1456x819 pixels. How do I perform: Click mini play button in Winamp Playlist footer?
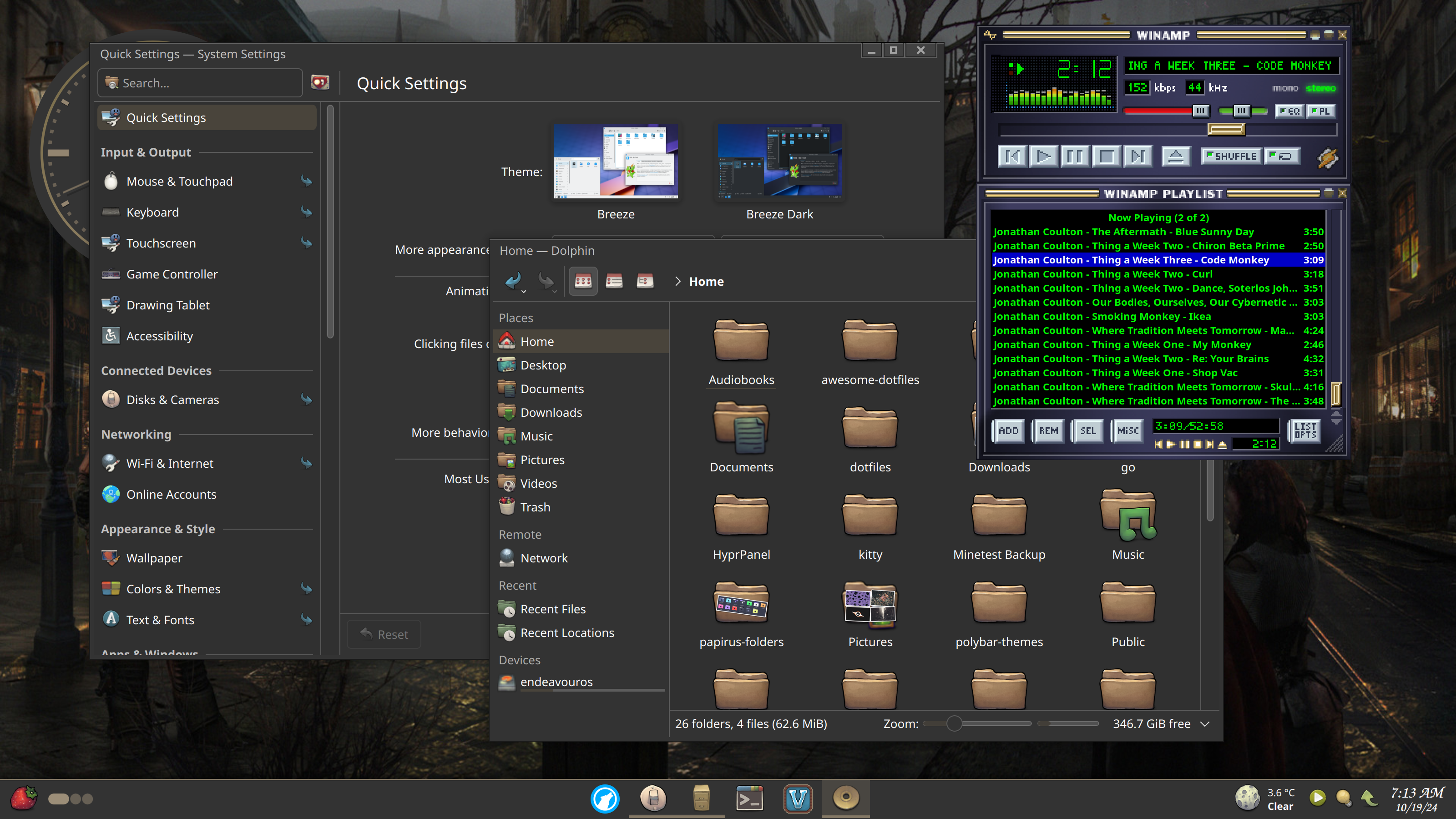(1171, 444)
